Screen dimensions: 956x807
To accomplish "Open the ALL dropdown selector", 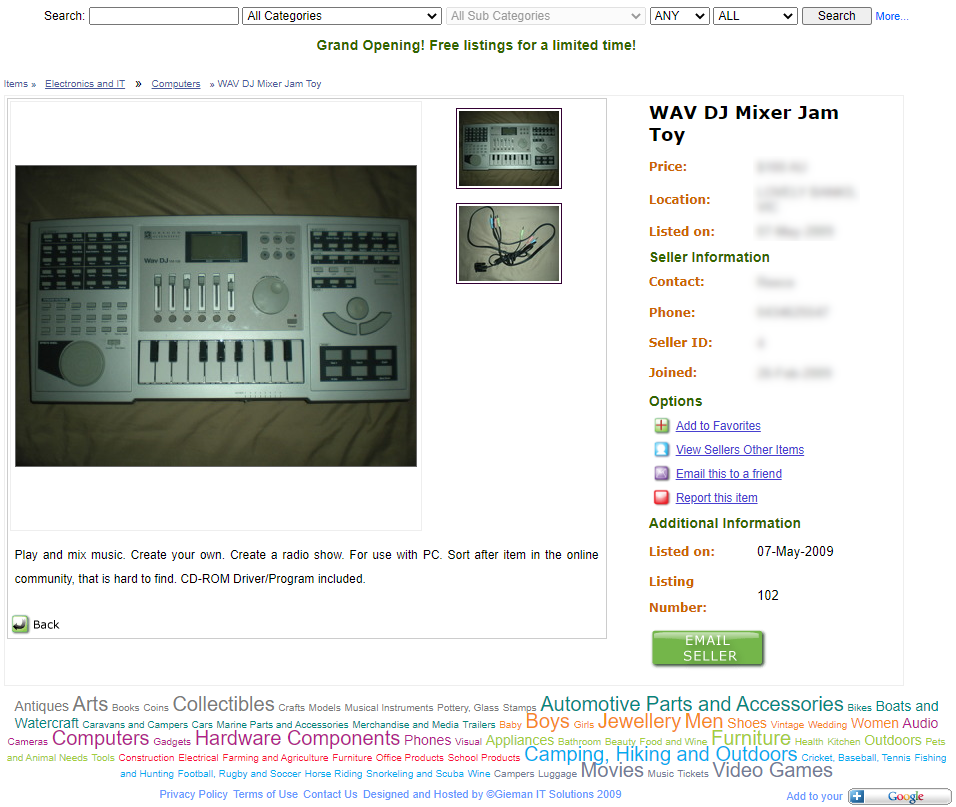I will pyautogui.click(x=755, y=16).
